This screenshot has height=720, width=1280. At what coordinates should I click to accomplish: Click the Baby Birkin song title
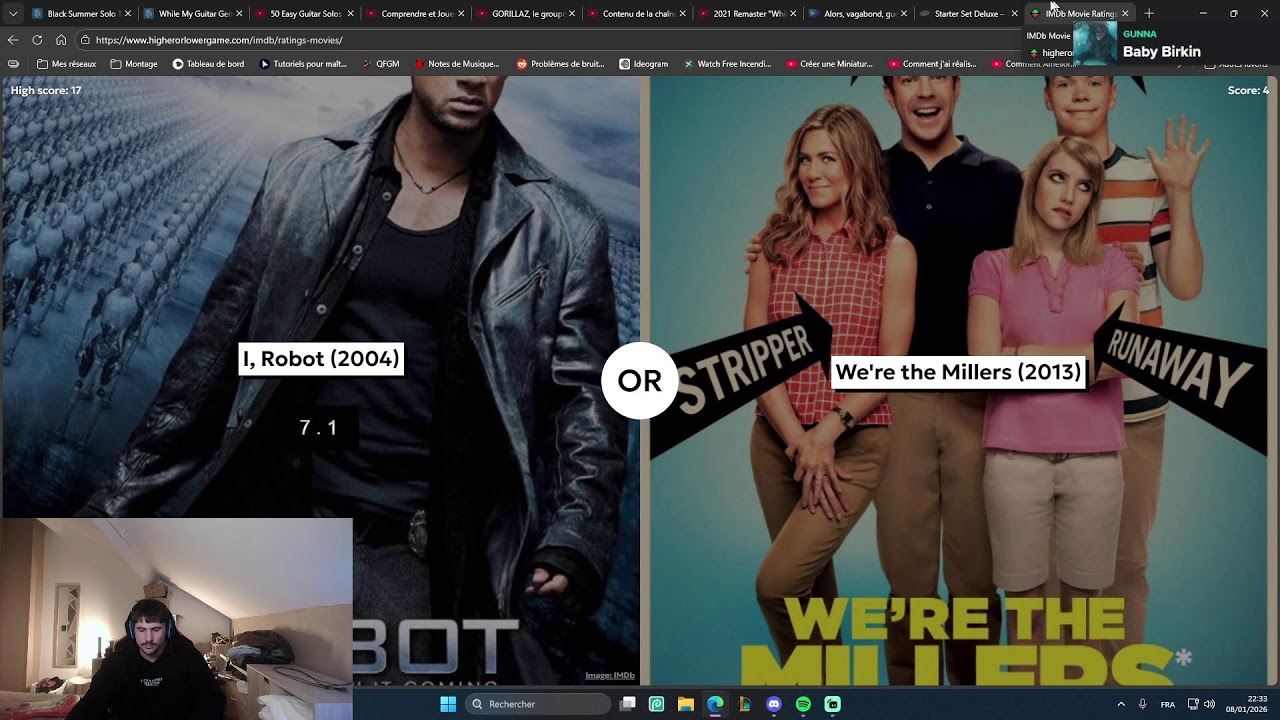[x=1162, y=52]
